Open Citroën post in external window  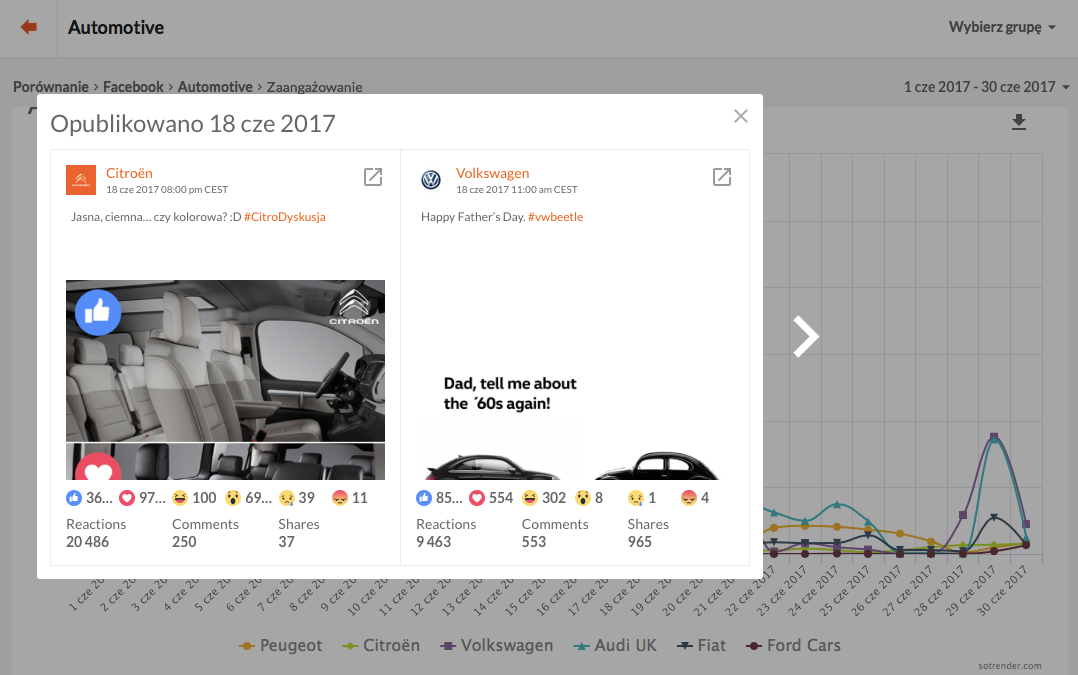(x=373, y=177)
